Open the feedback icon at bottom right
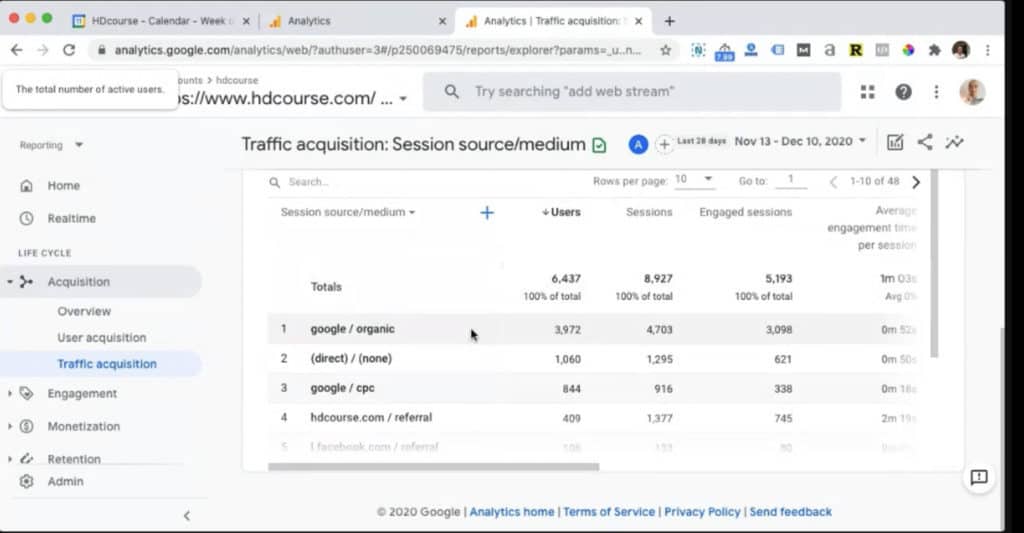Screen dimensions: 1024x533 click(x=979, y=477)
